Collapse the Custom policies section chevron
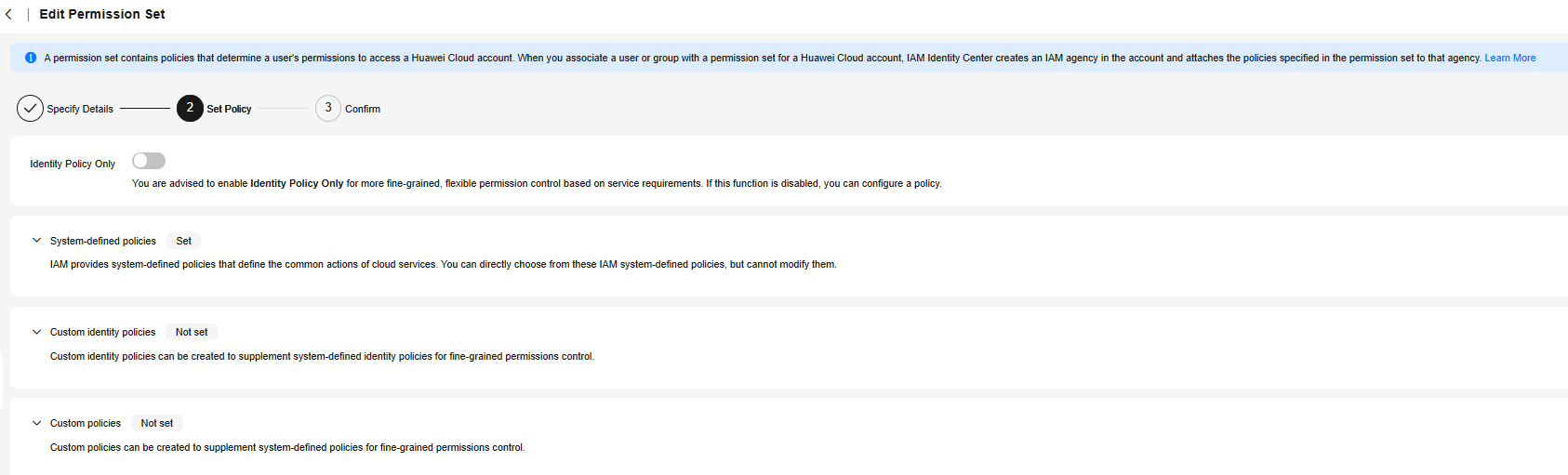This screenshot has width=1568, height=475. click(37, 423)
